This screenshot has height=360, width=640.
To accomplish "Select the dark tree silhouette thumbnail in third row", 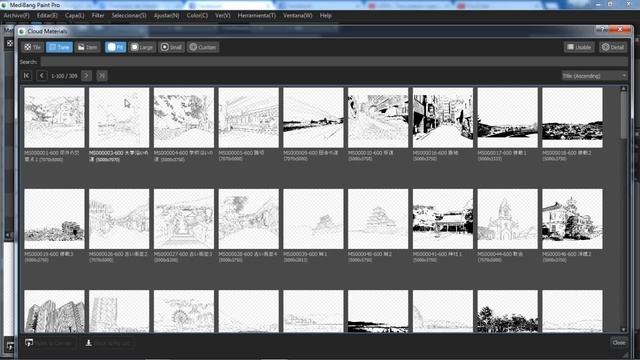I will pos(508,311).
